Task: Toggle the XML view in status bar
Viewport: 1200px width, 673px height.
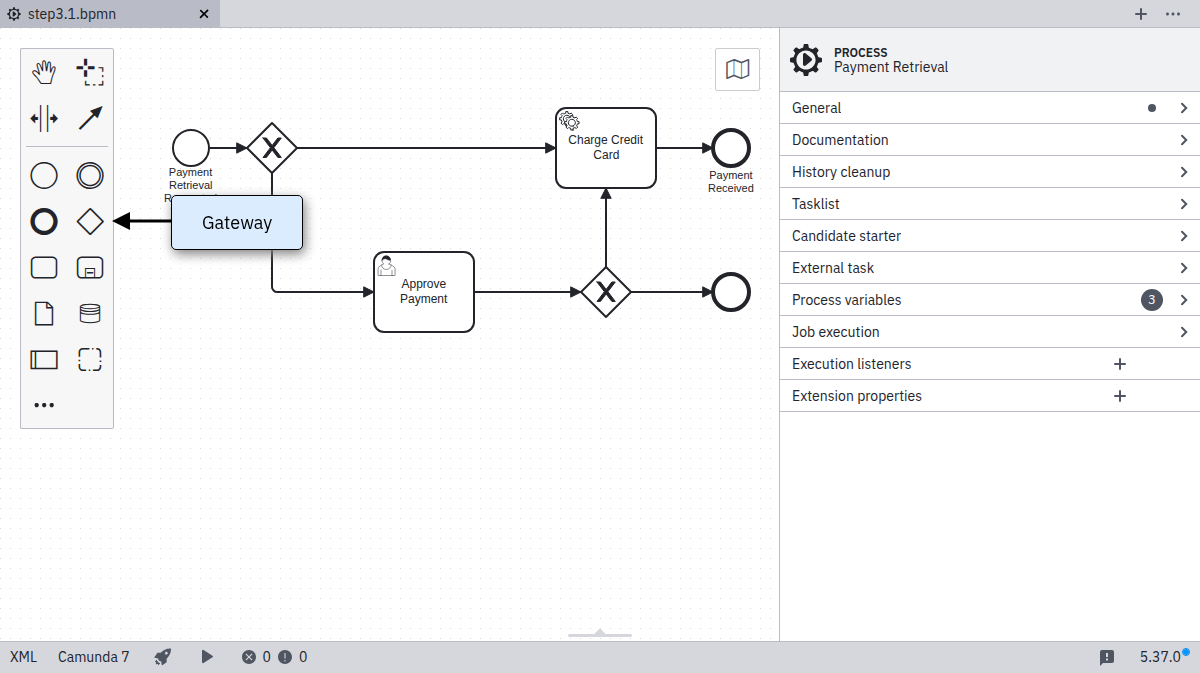Action: pos(23,657)
